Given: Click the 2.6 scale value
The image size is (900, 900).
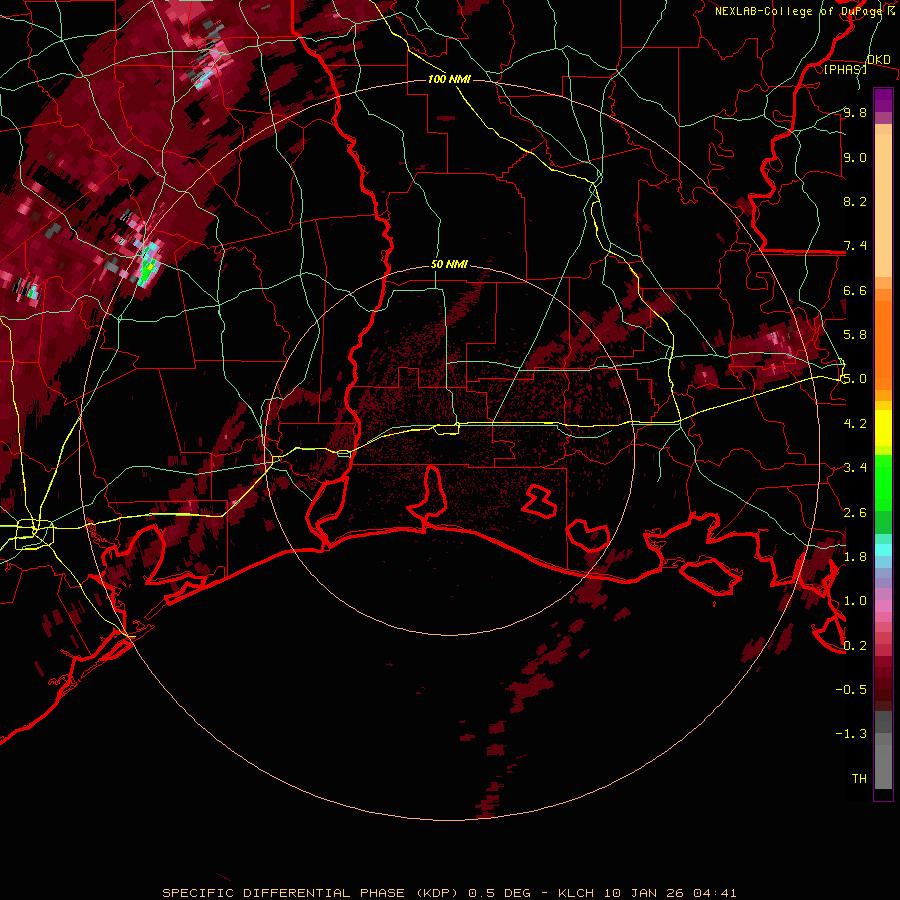Looking at the screenshot, I should pos(855,513).
